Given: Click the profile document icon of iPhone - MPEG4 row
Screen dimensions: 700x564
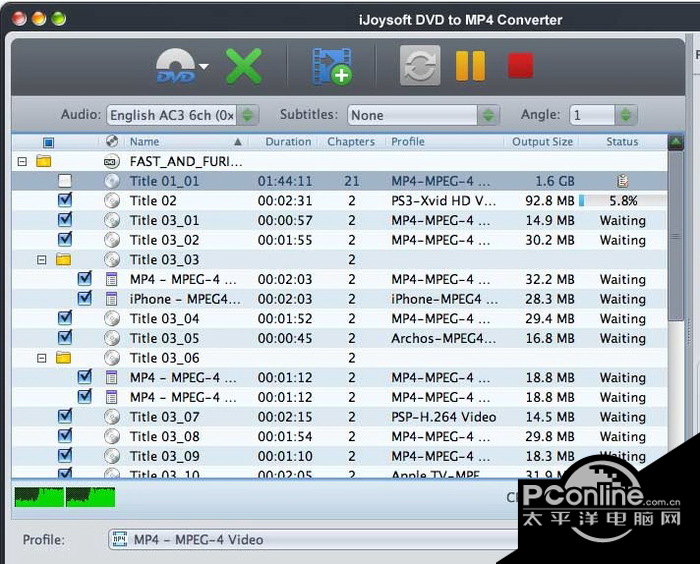Looking at the screenshot, I should 111,299.
